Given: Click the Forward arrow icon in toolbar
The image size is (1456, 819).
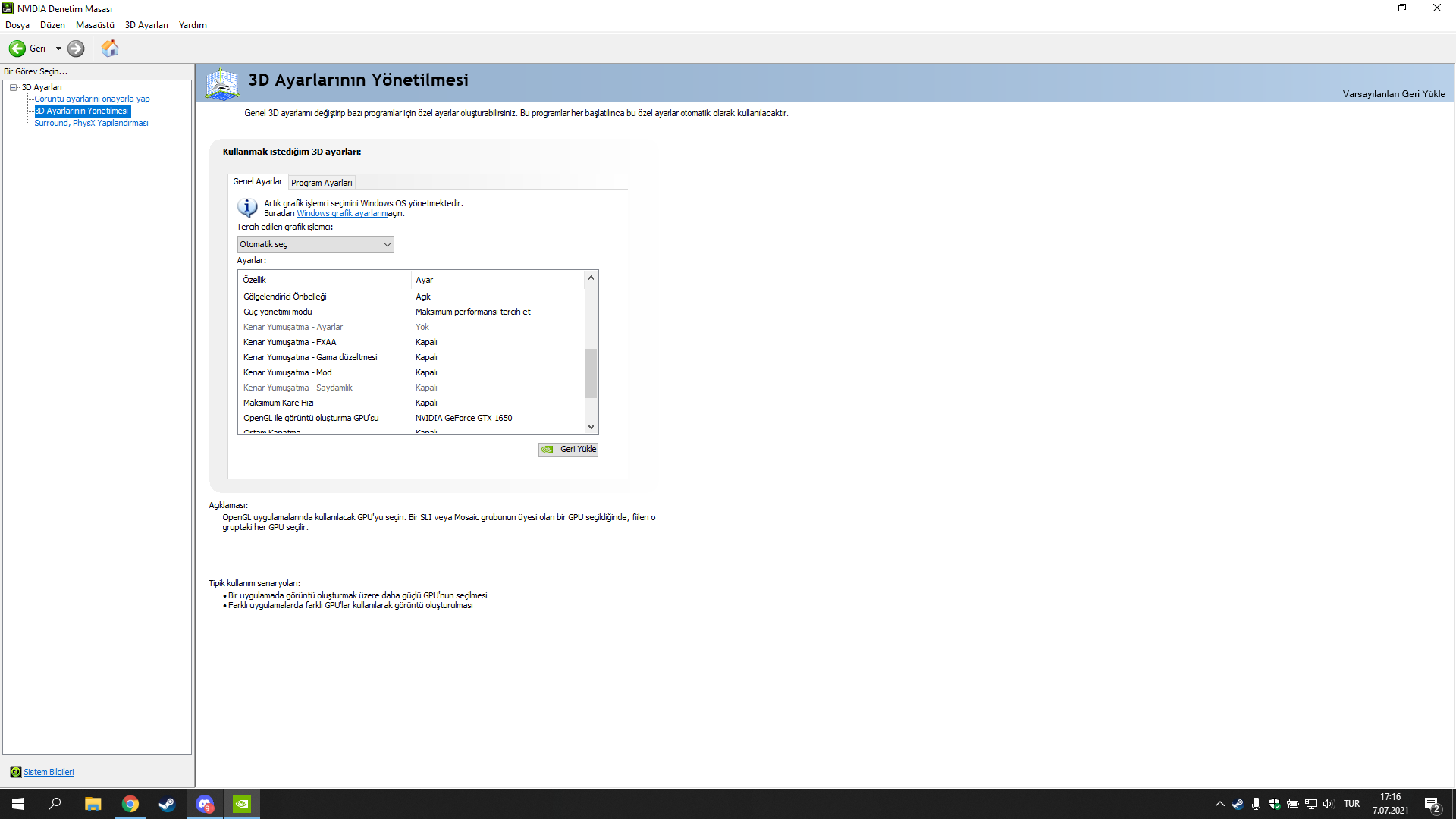Looking at the screenshot, I should 76,49.
